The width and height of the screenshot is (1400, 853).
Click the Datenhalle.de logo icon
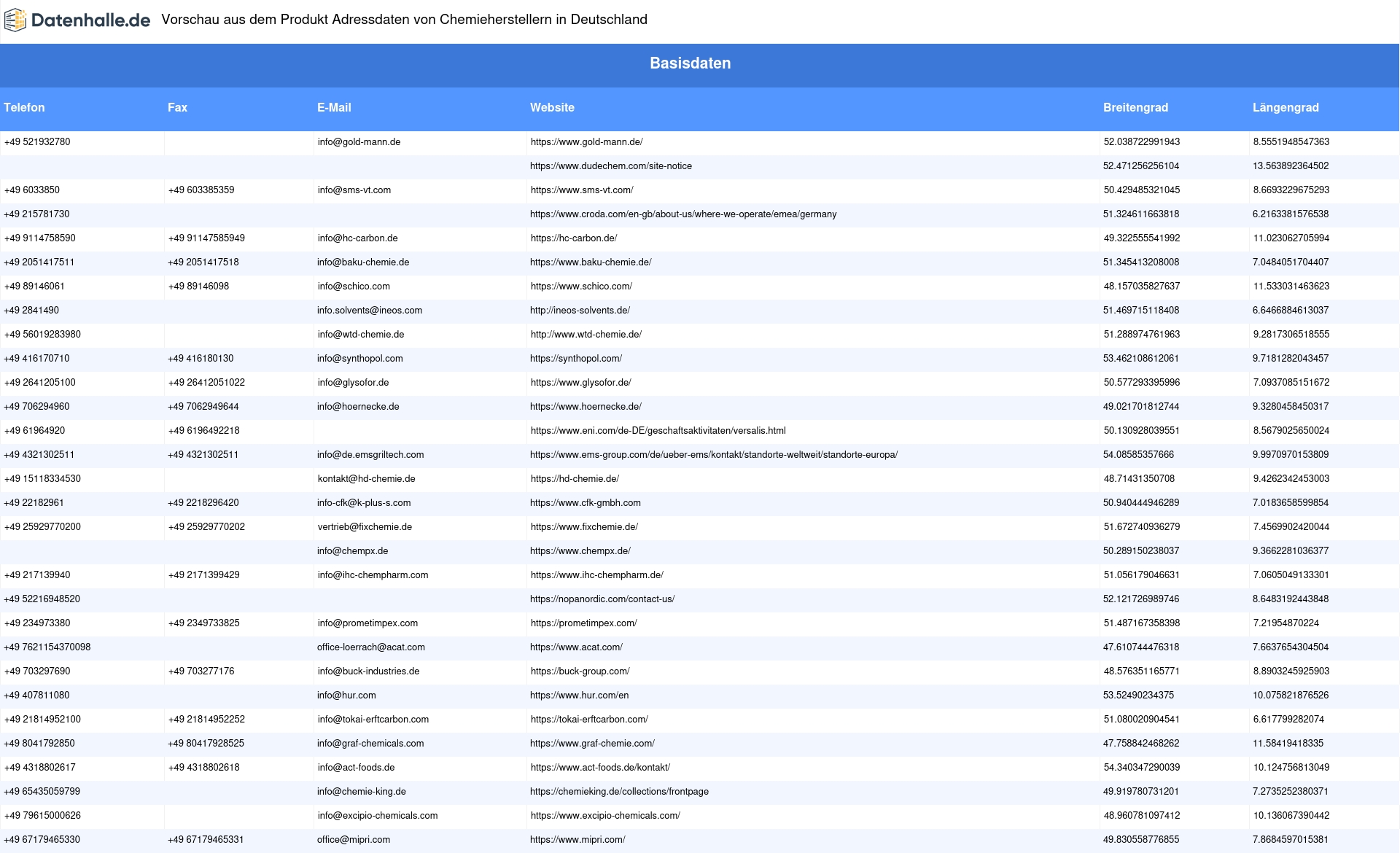pos(15,20)
